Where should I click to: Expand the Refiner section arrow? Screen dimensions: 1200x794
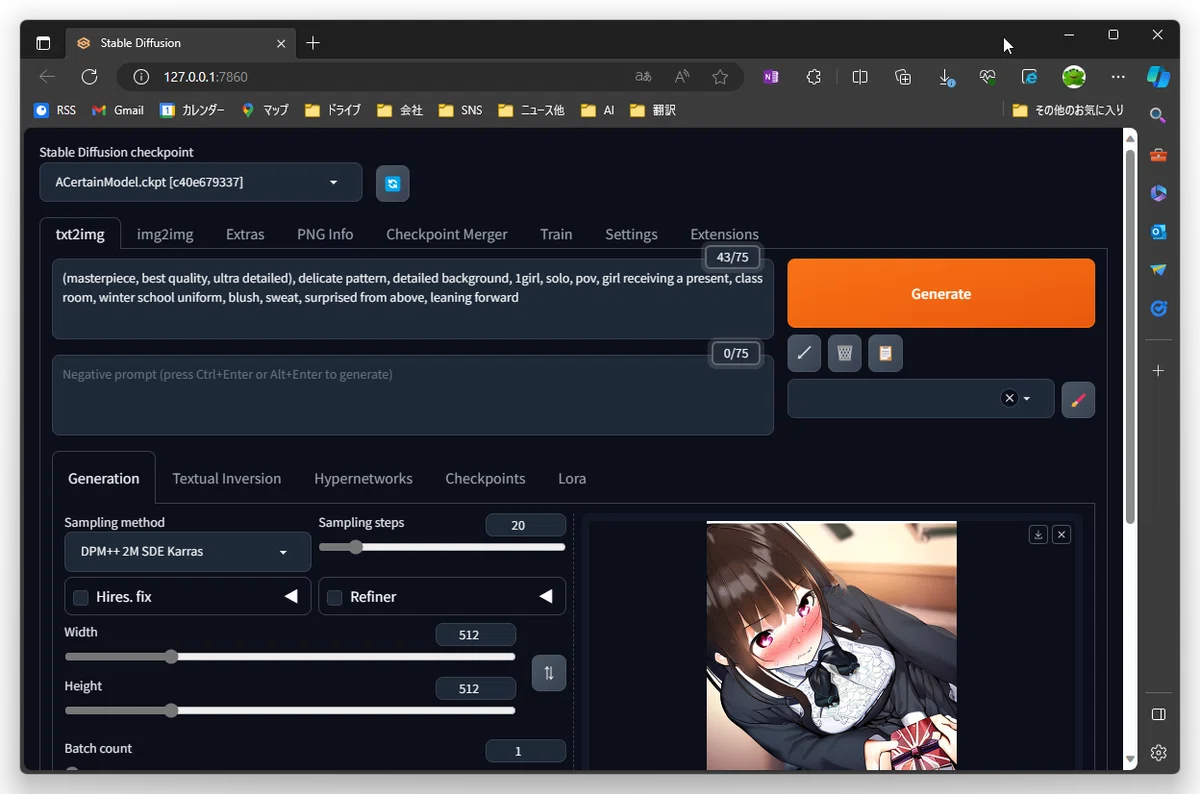click(x=546, y=596)
